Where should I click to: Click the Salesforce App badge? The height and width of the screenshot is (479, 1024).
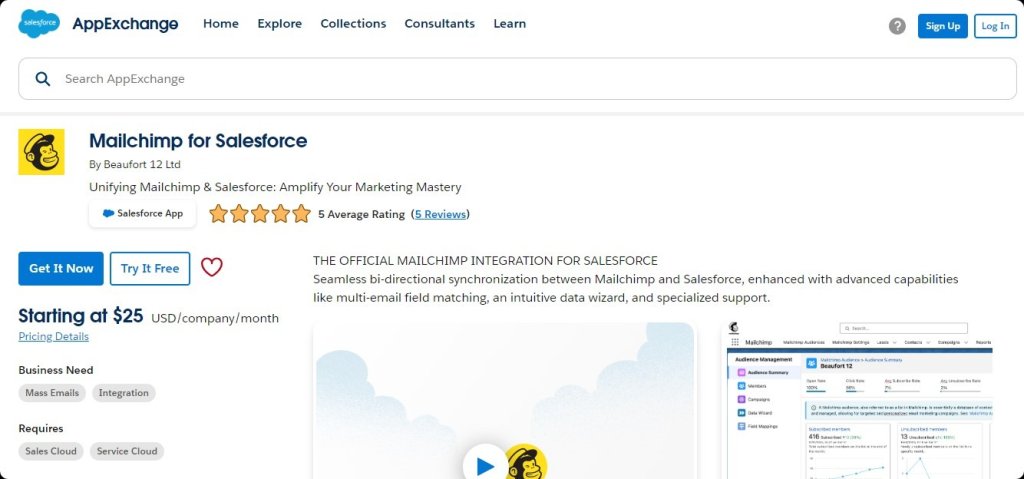point(142,214)
